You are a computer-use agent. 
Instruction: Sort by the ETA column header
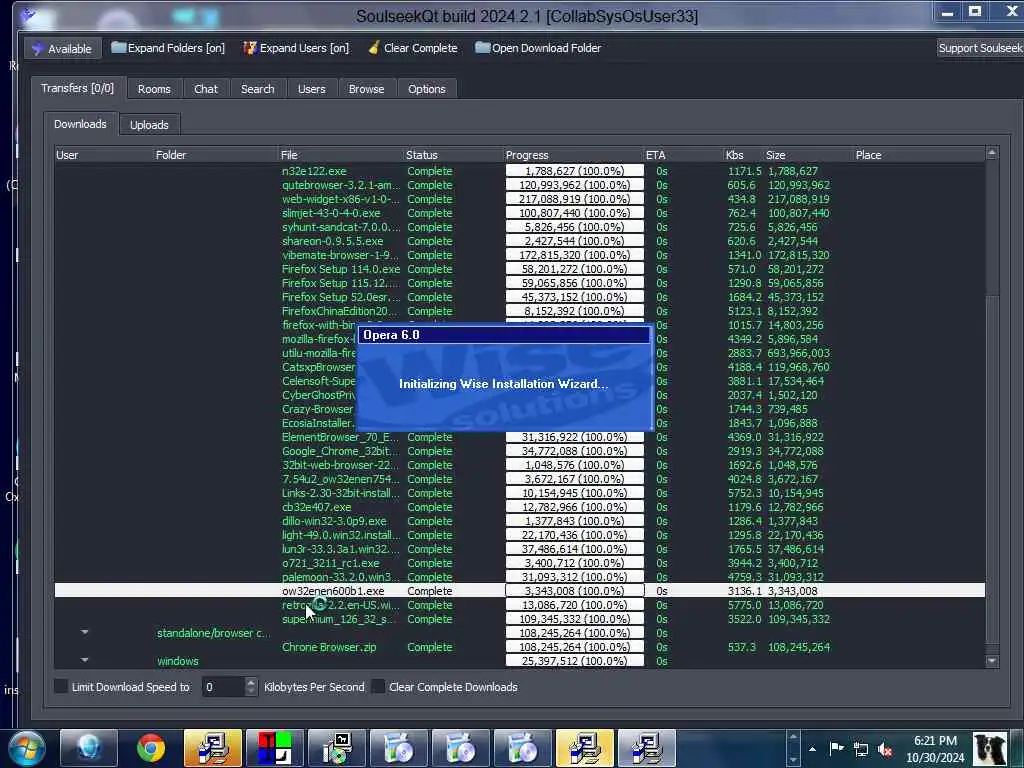pos(683,155)
